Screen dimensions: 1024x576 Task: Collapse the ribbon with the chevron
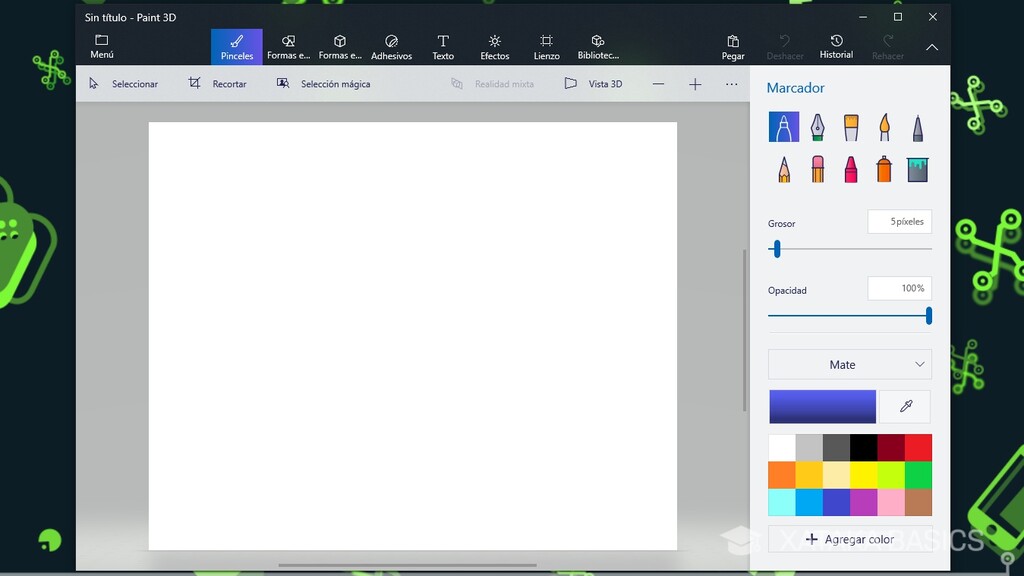pos(932,46)
